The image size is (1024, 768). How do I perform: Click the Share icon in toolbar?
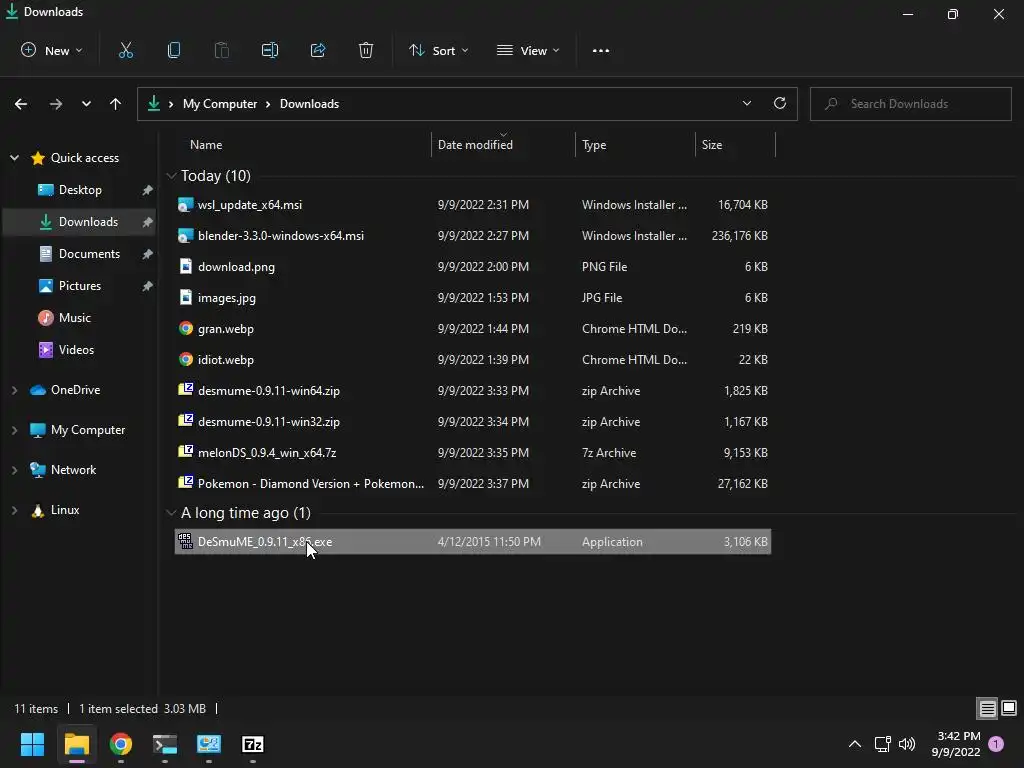[318, 50]
